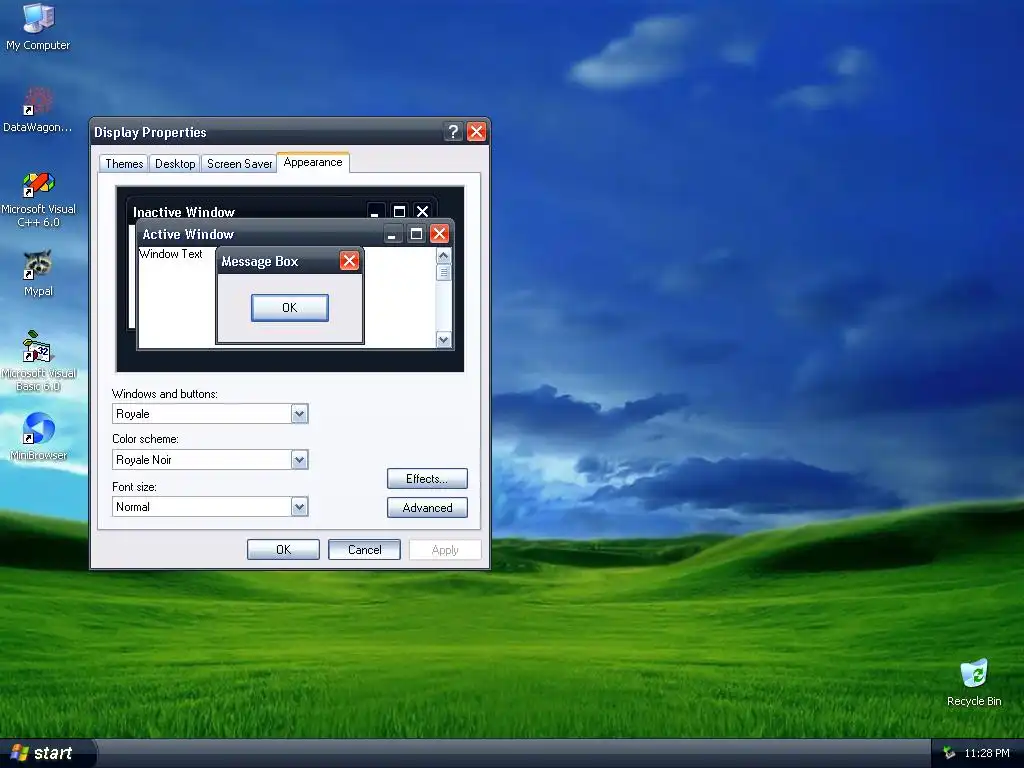Select the DataWagon shortcut icon

point(38,110)
